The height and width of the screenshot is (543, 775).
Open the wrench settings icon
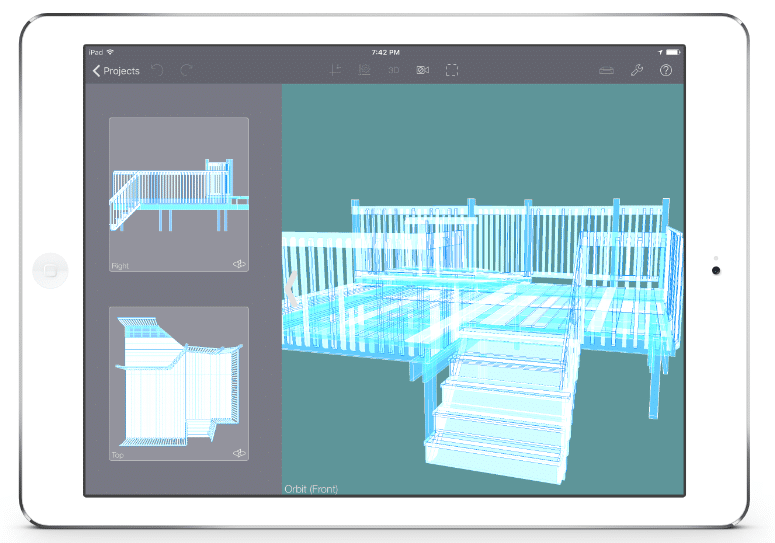[637, 70]
